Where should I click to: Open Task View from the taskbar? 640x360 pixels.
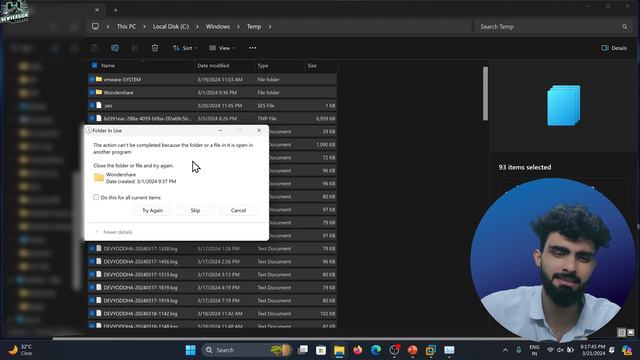[303, 350]
